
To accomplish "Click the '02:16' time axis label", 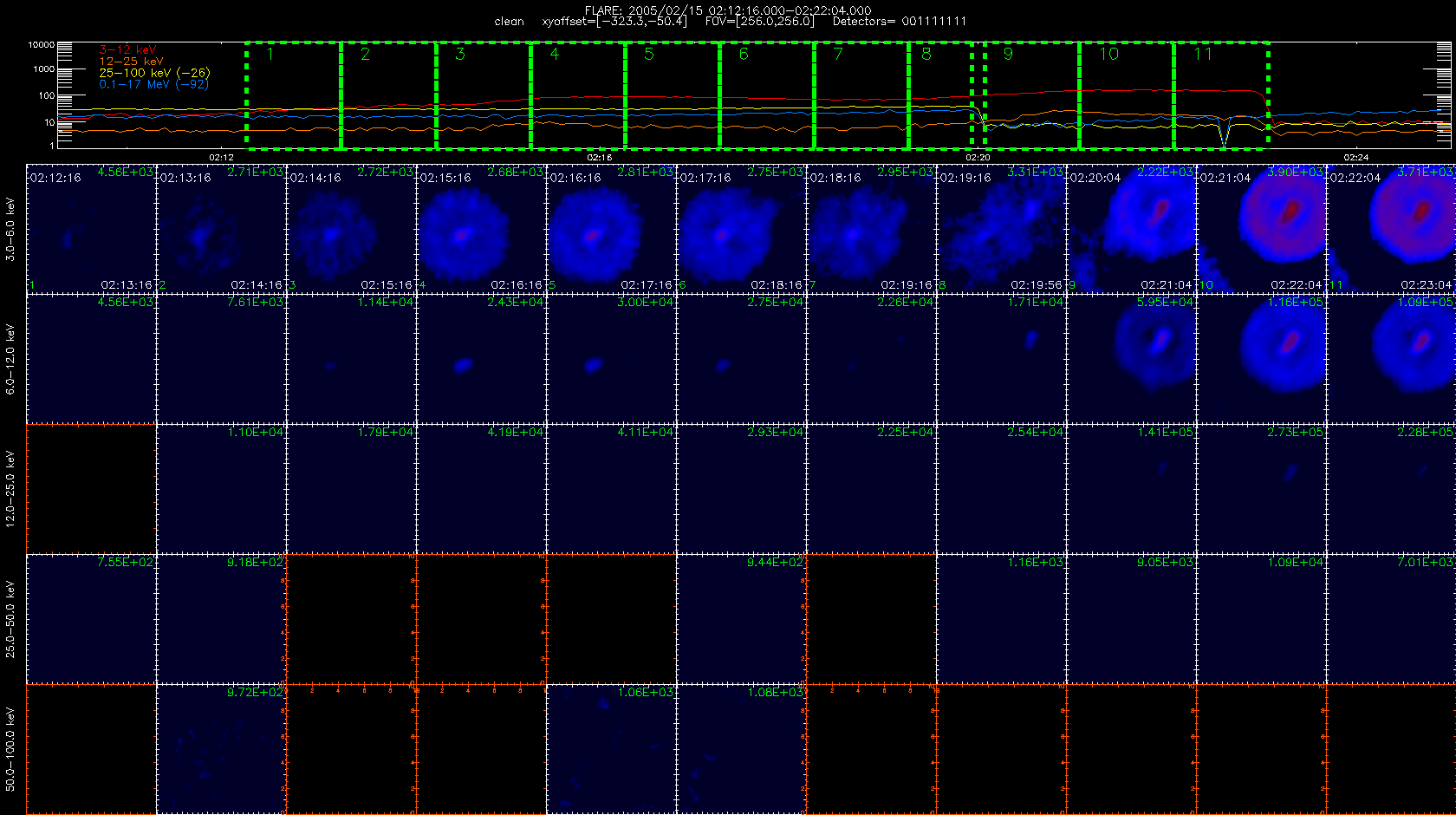I will 600,157.
